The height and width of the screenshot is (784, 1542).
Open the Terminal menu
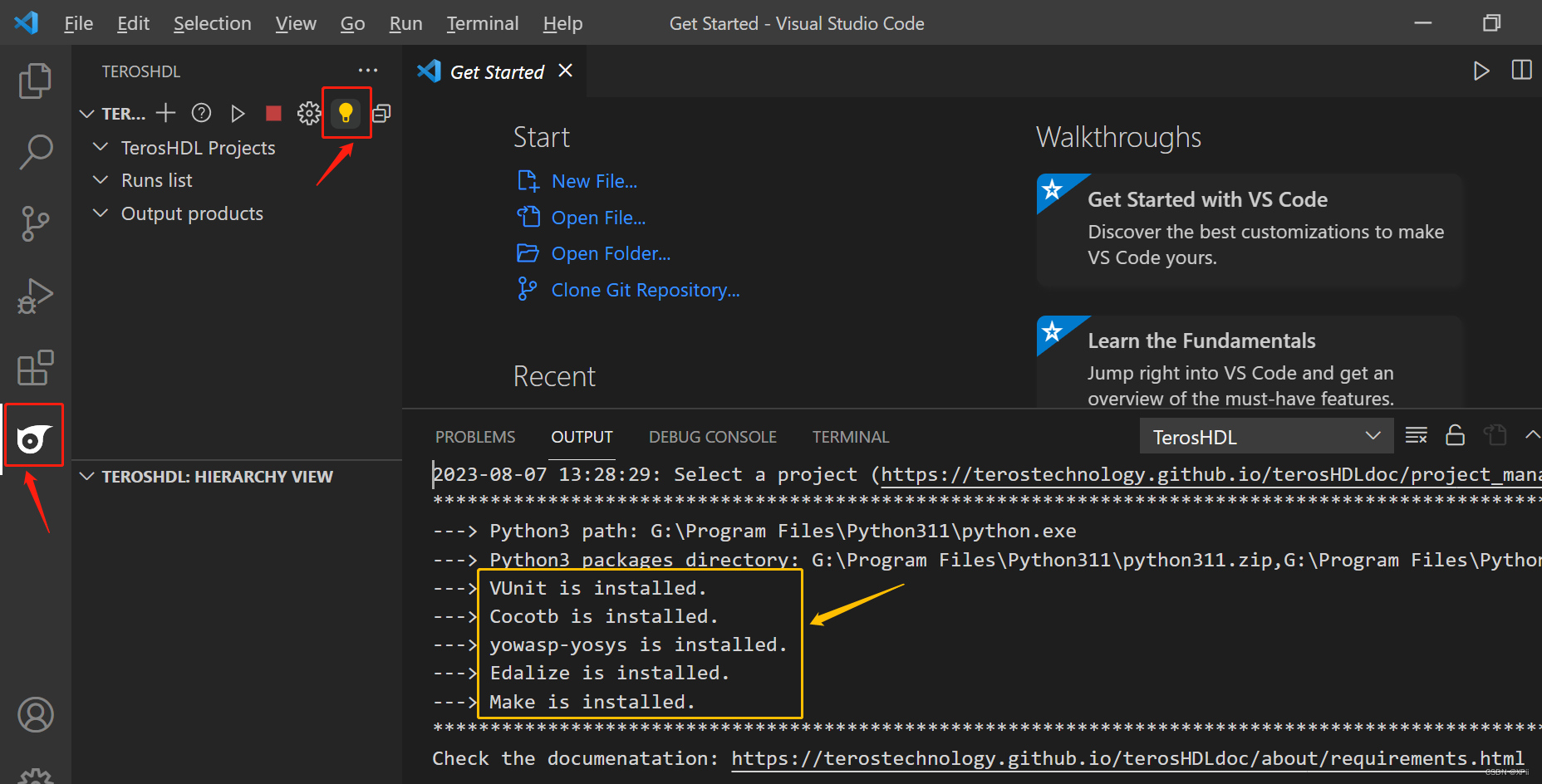[x=482, y=23]
